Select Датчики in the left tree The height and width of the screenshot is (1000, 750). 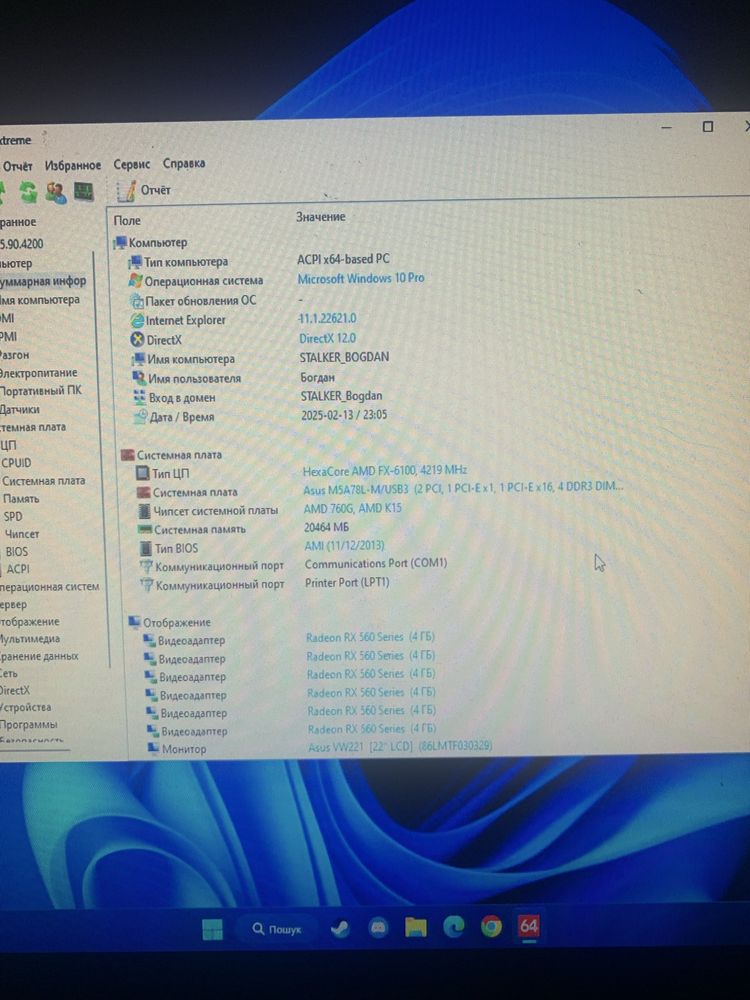[x=20, y=409]
